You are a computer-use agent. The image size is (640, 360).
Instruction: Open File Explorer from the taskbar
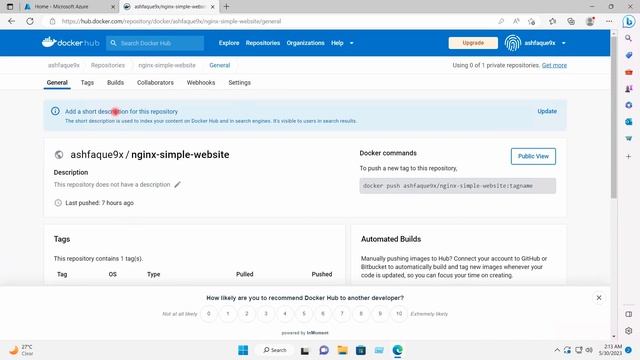point(342,350)
